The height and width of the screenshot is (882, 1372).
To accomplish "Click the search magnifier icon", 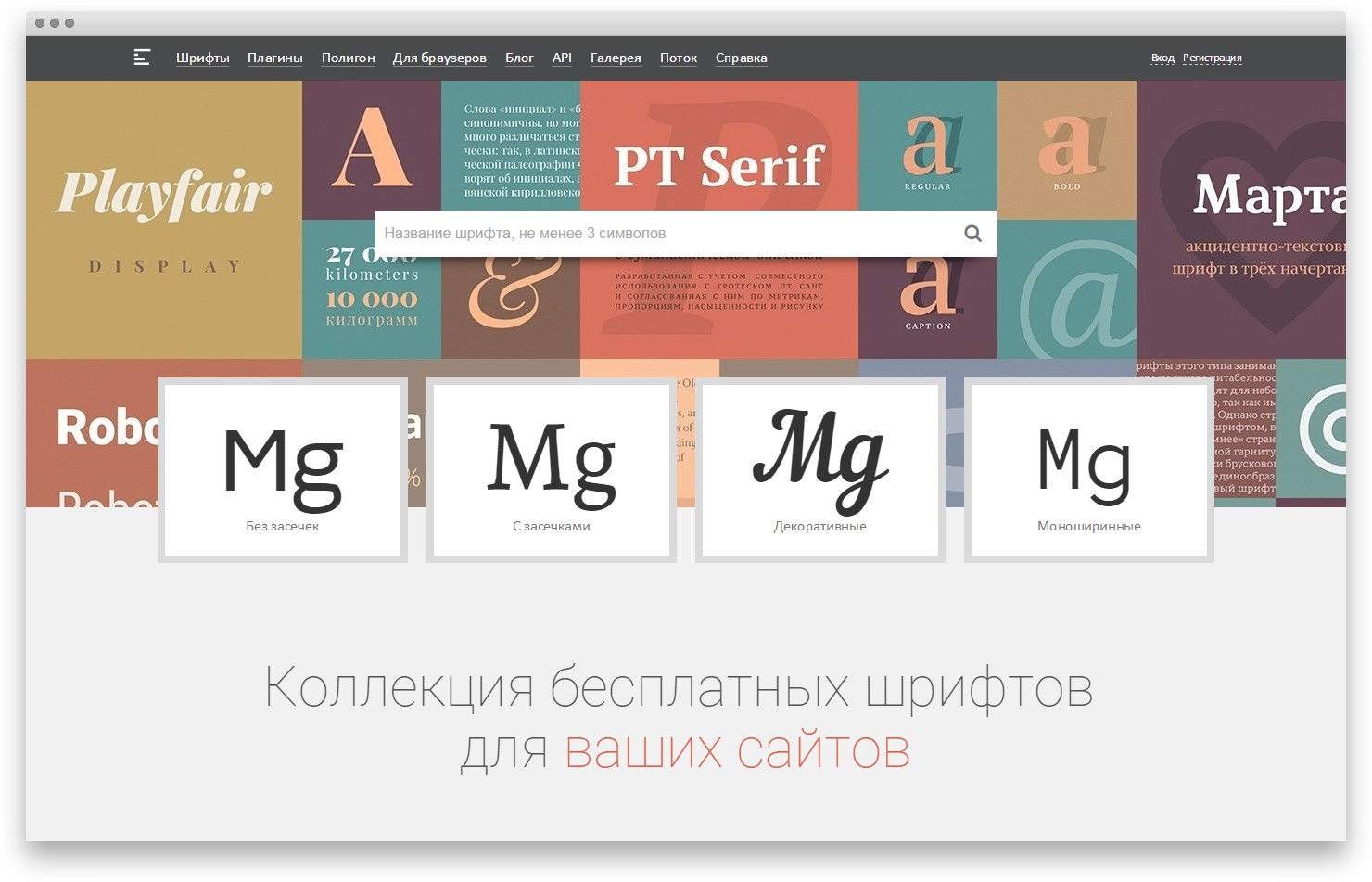I will coord(972,234).
